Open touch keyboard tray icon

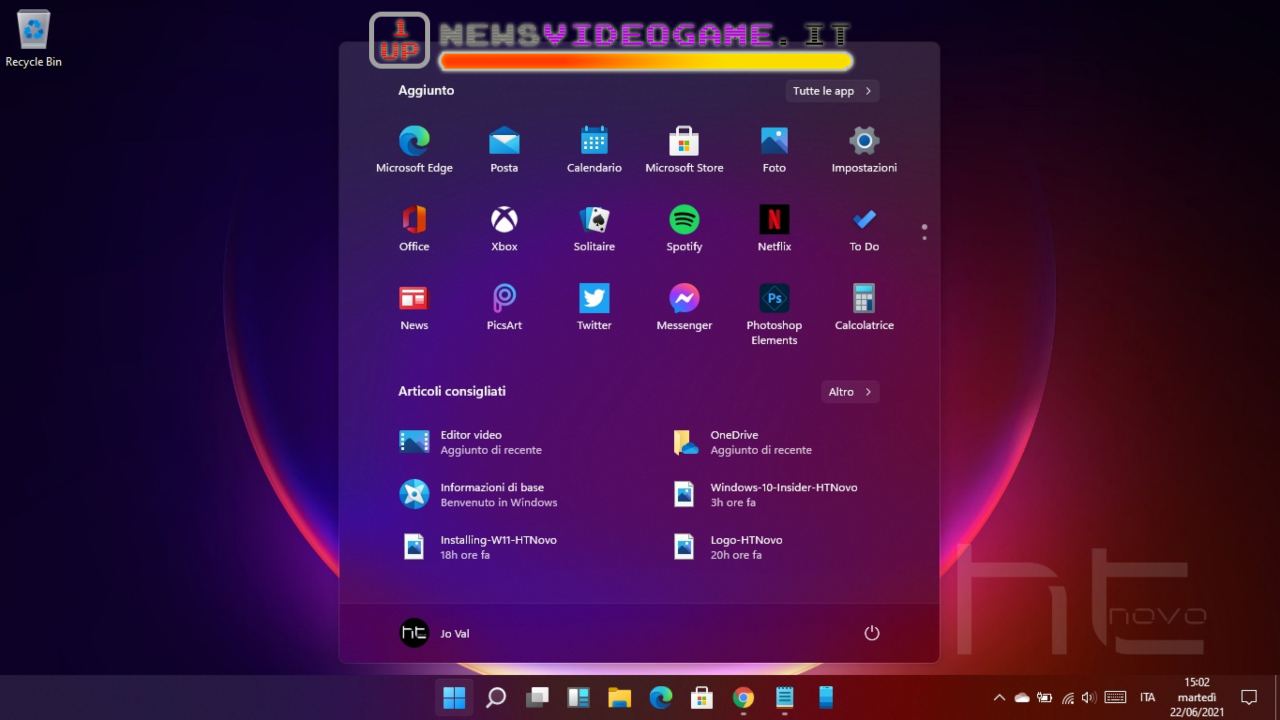pos(1116,697)
